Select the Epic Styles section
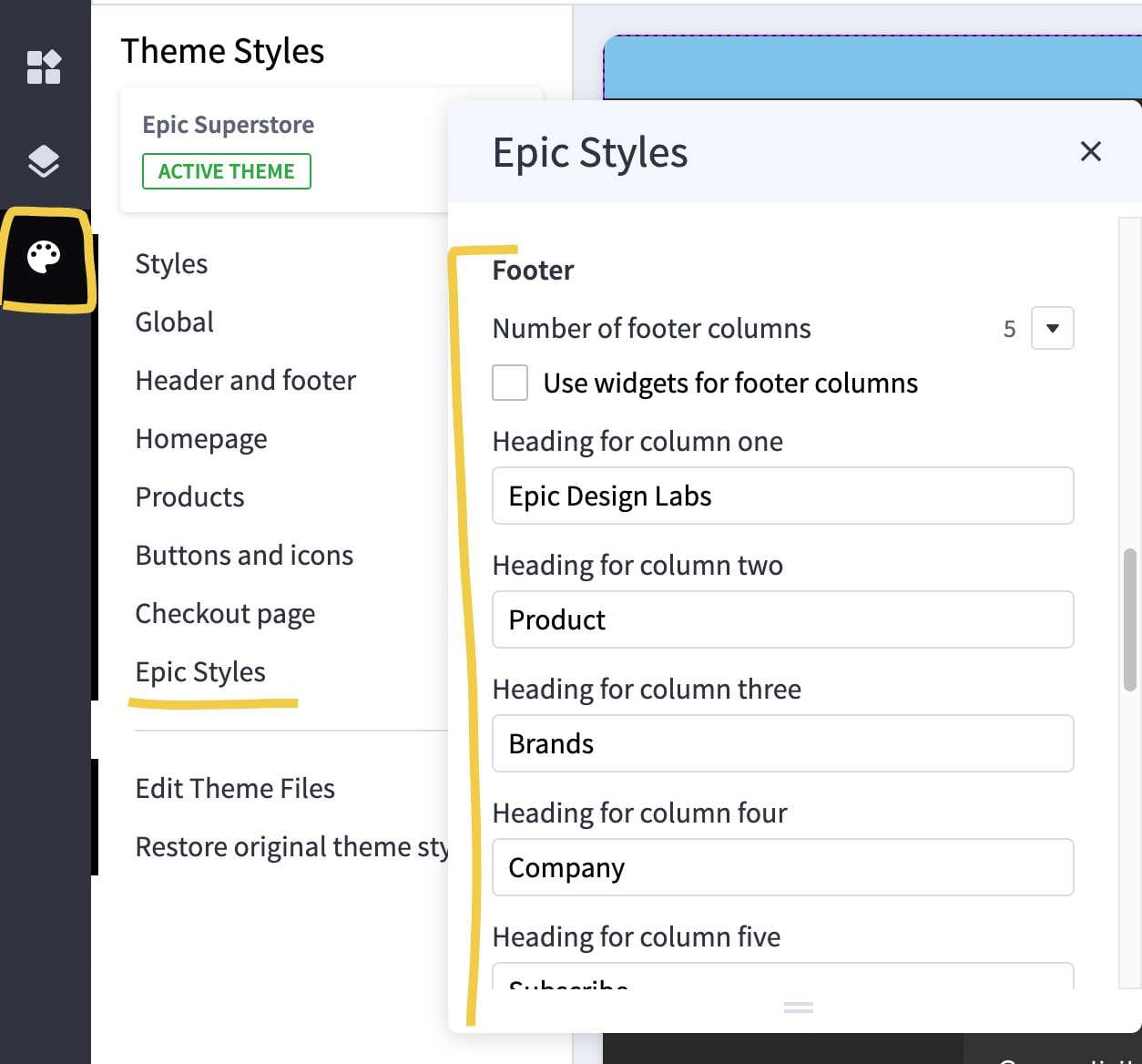 [x=199, y=671]
